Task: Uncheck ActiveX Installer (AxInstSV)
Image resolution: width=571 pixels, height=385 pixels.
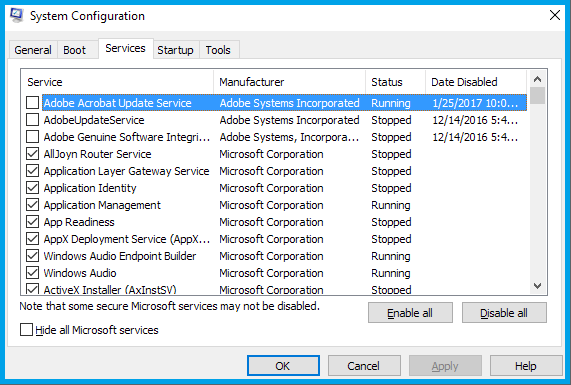Action: [32, 289]
